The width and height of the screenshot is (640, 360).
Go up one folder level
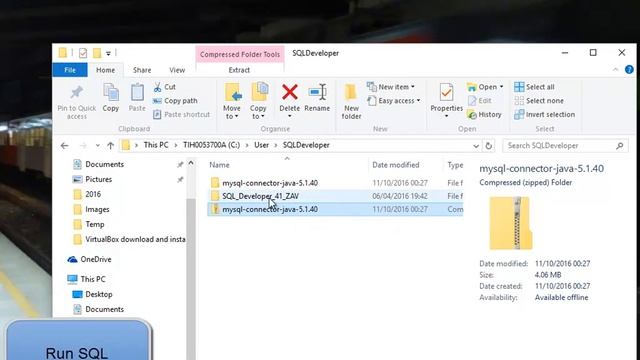[111, 146]
